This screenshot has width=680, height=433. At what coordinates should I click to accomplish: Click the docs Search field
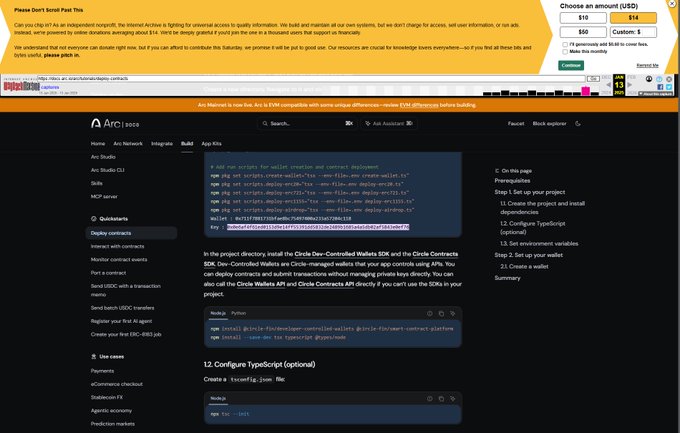point(307,124)
